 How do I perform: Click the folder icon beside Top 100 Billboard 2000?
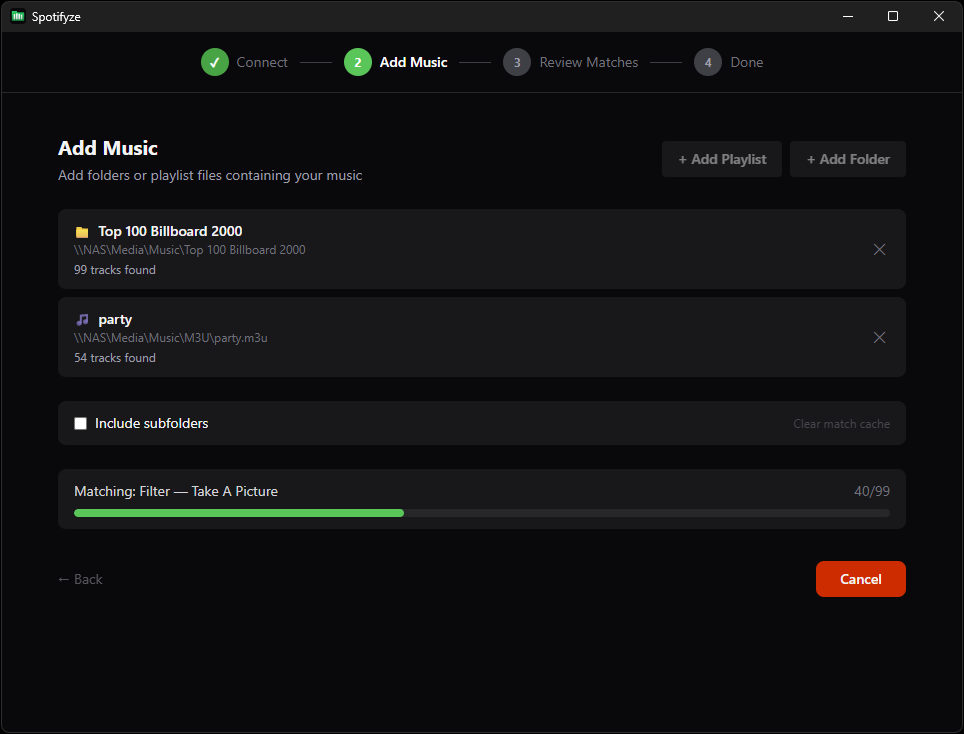(x=81, y=231)
